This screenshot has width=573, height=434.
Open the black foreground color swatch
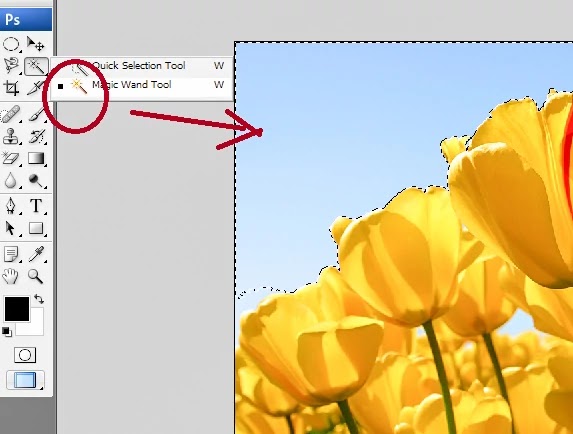coord(17,309)
